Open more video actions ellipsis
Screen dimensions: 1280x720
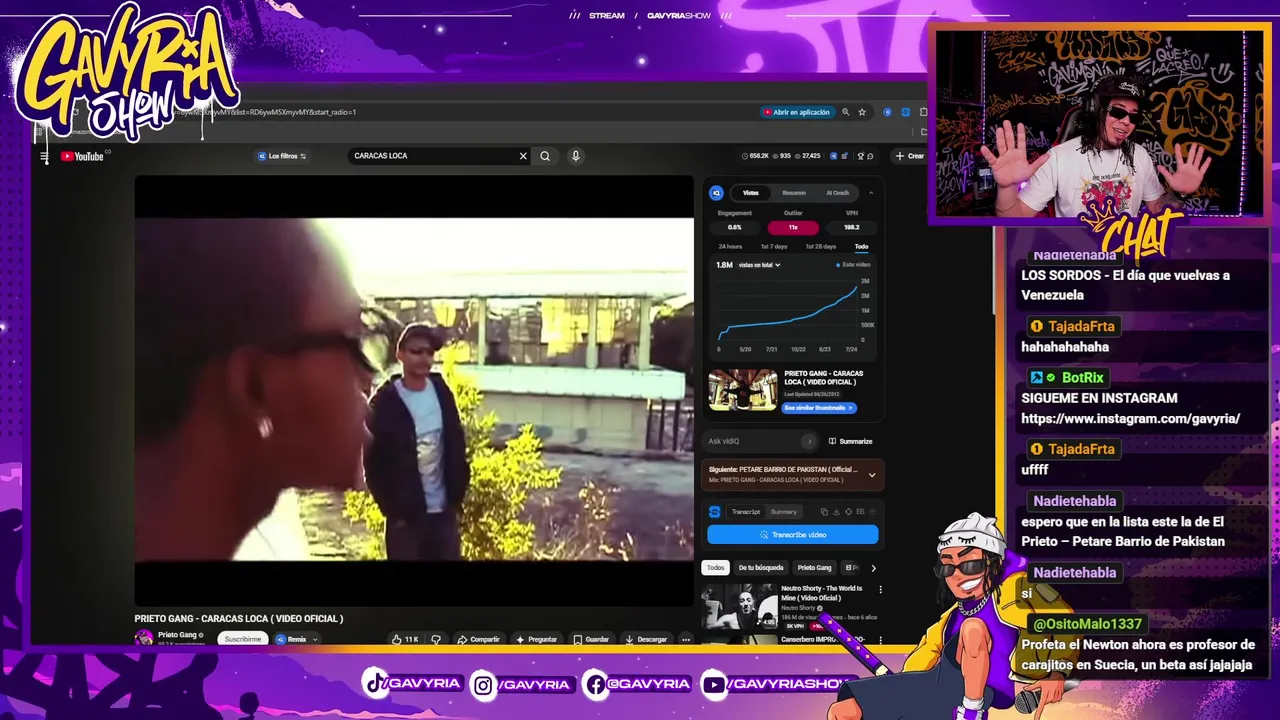(685, 639)
